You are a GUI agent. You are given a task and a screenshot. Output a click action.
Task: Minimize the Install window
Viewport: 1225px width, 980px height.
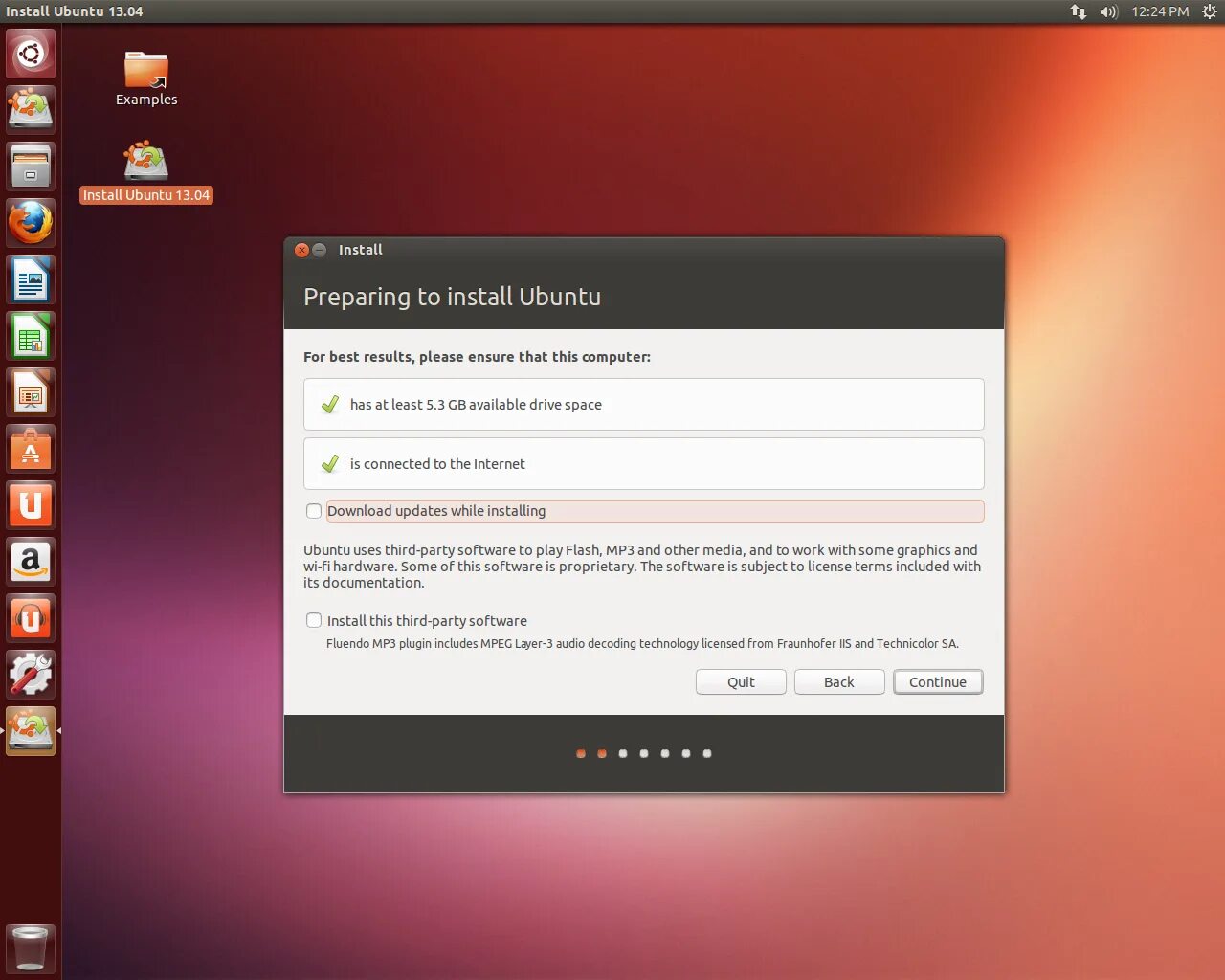tap(320, 250)
